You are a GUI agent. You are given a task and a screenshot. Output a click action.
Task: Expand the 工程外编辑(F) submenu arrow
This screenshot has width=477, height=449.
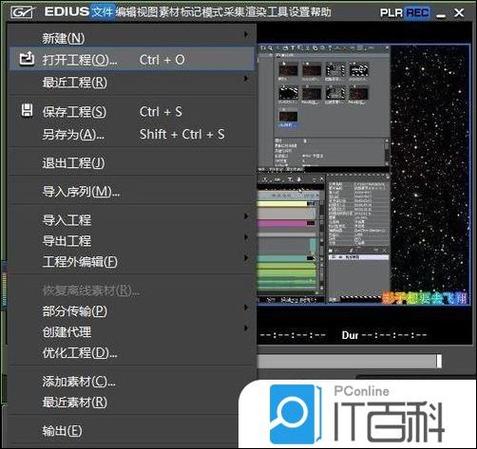tap(246, 258)
